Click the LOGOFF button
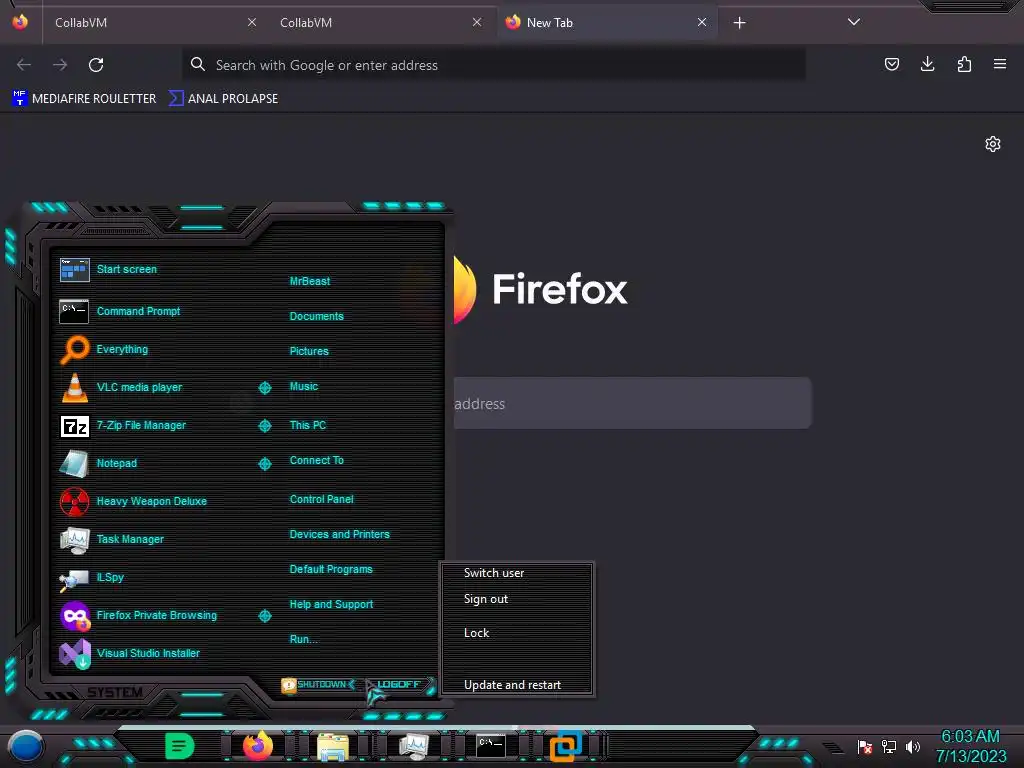Image resolution: width=1024 pixels, height=768 pixels. [399, 684]
